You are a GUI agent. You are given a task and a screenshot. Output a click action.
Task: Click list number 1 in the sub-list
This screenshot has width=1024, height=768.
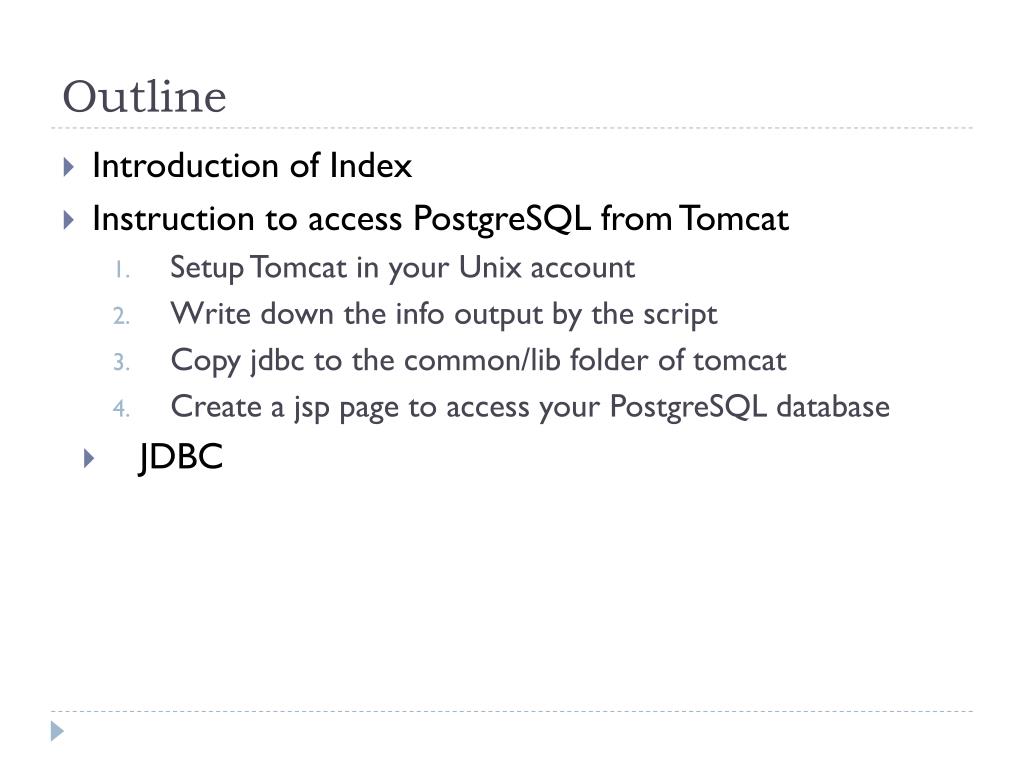pos(122,270)
